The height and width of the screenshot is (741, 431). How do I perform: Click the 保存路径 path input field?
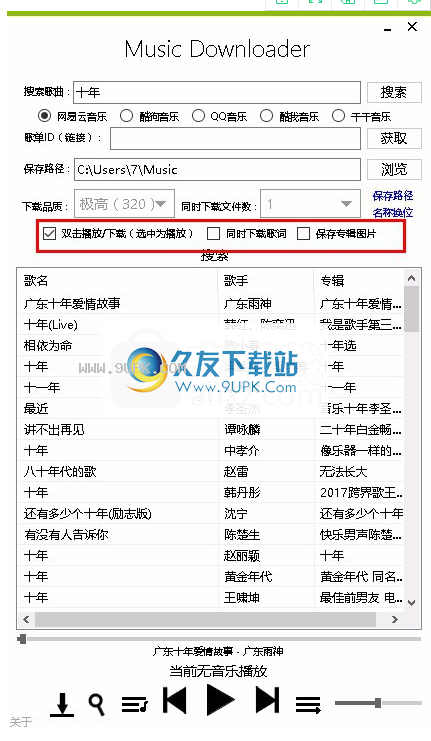point(217,169)
